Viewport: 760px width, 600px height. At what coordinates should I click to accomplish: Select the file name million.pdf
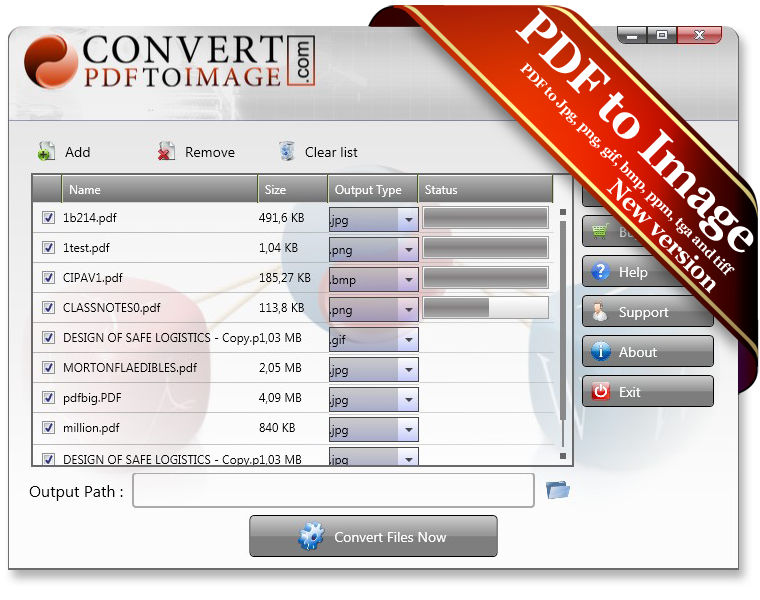[91, 428]
